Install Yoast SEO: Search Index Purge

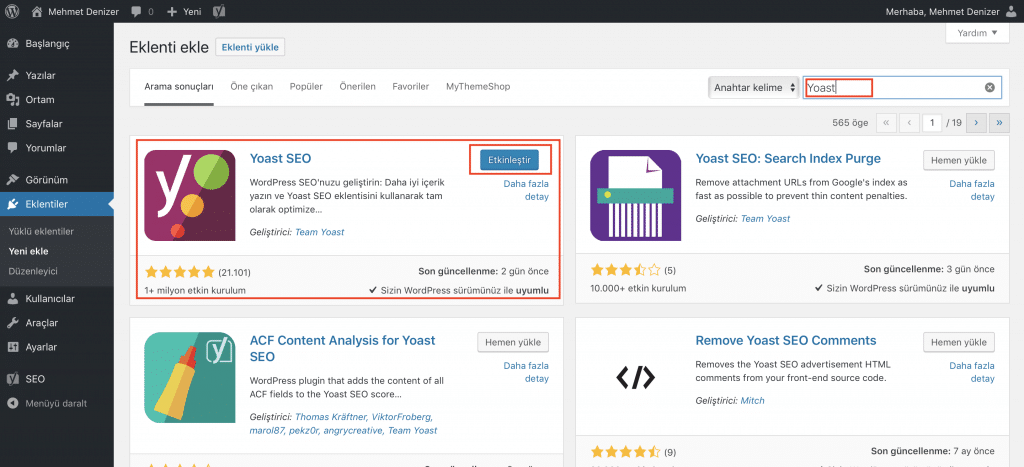click(x=959, y=159)
